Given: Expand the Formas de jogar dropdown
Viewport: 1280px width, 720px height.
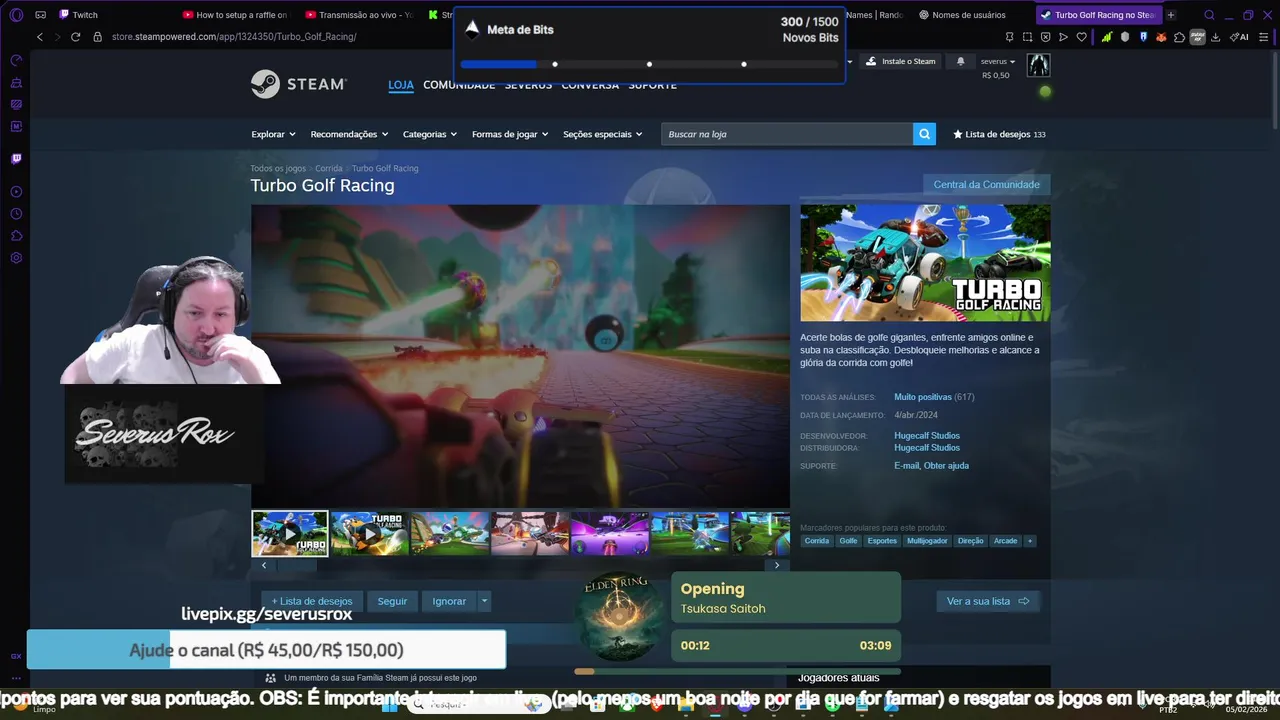Looking at the screenshot, I should click(510, 134).
